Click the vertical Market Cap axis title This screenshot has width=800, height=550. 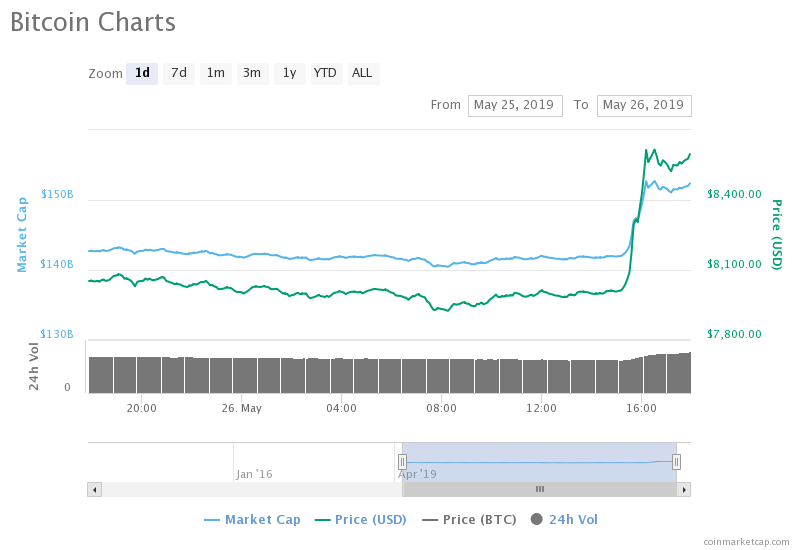tap(21, 235)
